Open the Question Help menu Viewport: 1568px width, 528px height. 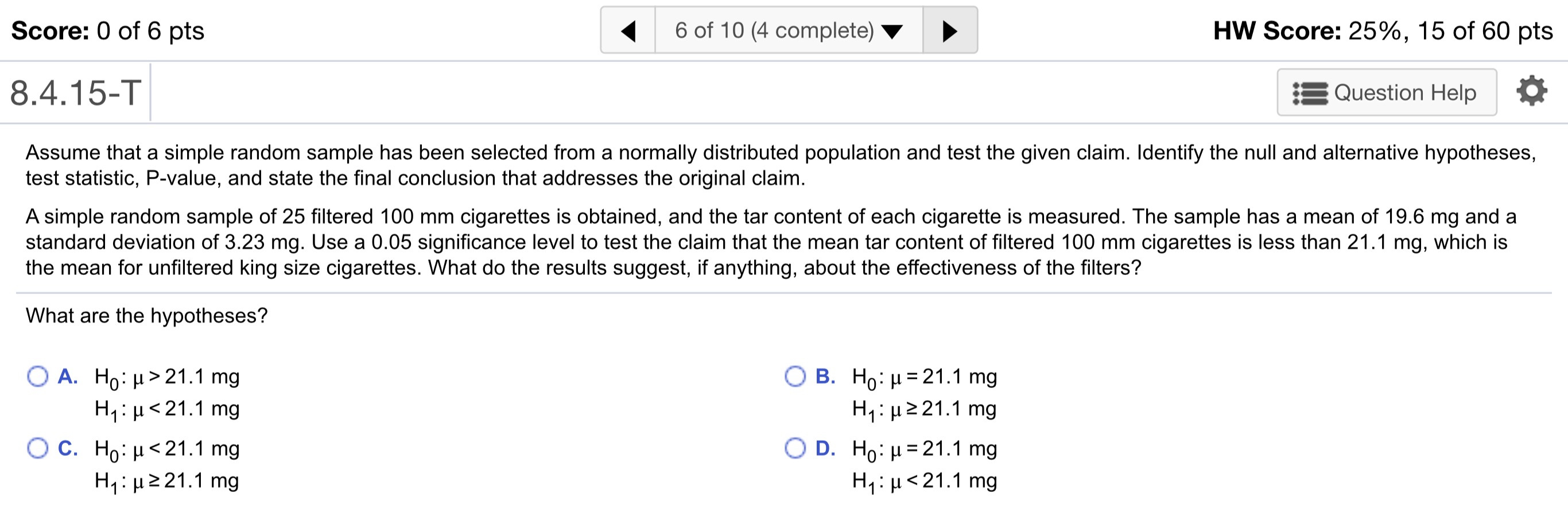(x=1388, y=92)
